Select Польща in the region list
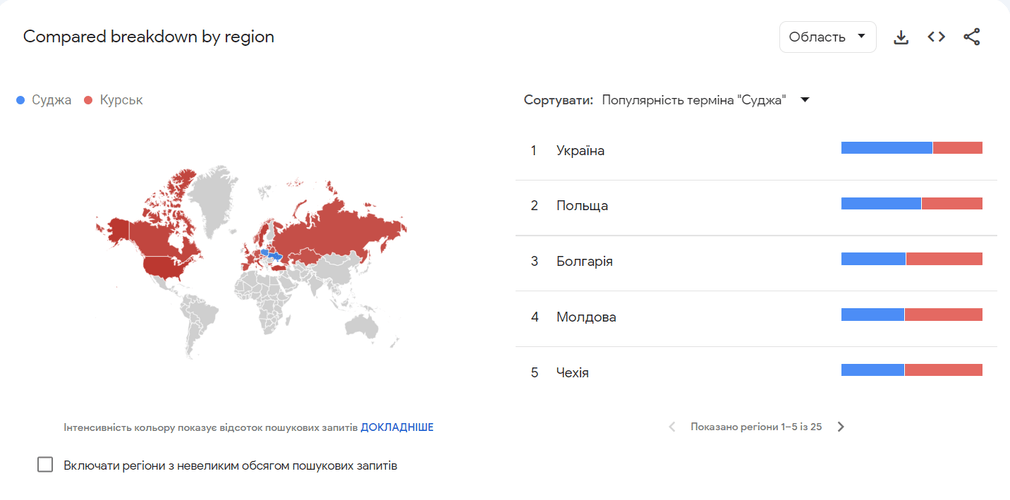 pos(582,205)
